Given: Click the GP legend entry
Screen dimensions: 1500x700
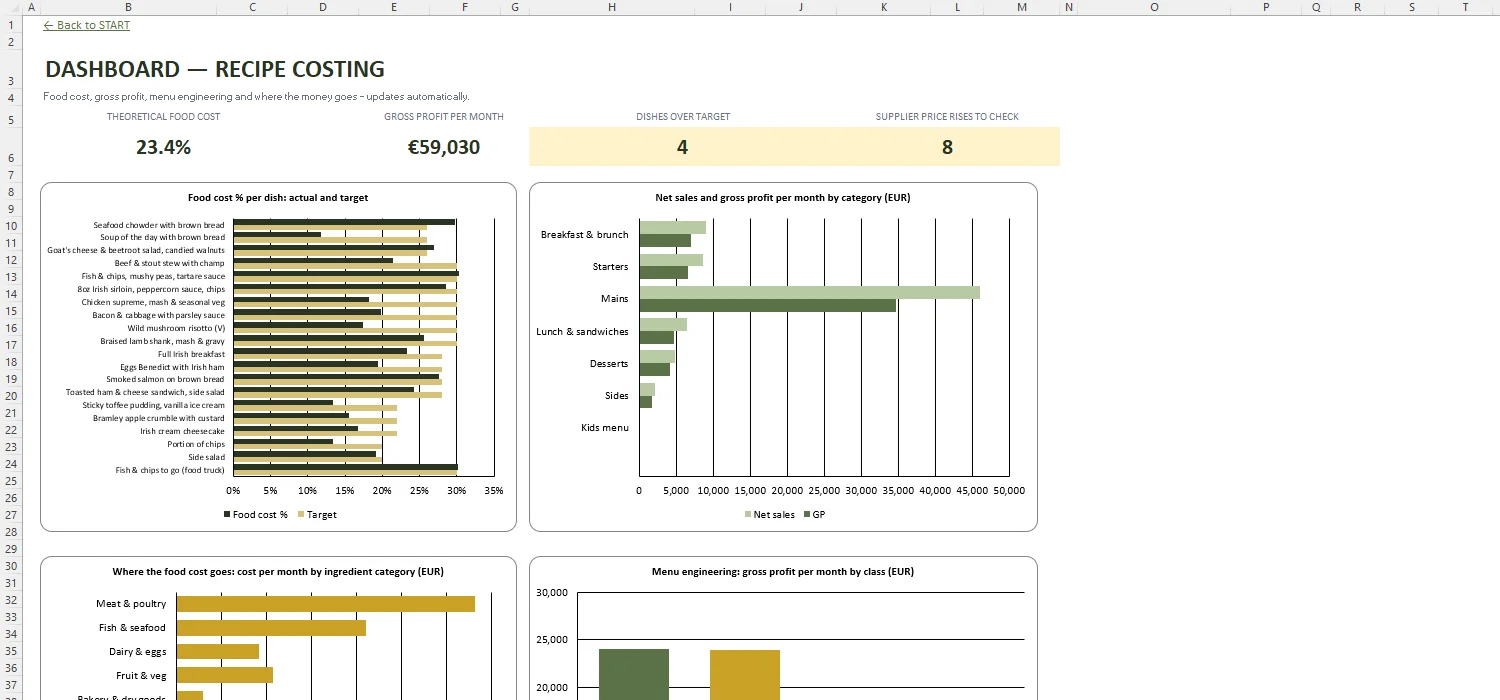Looking at the screenshot, I should (x=814, y=515).
